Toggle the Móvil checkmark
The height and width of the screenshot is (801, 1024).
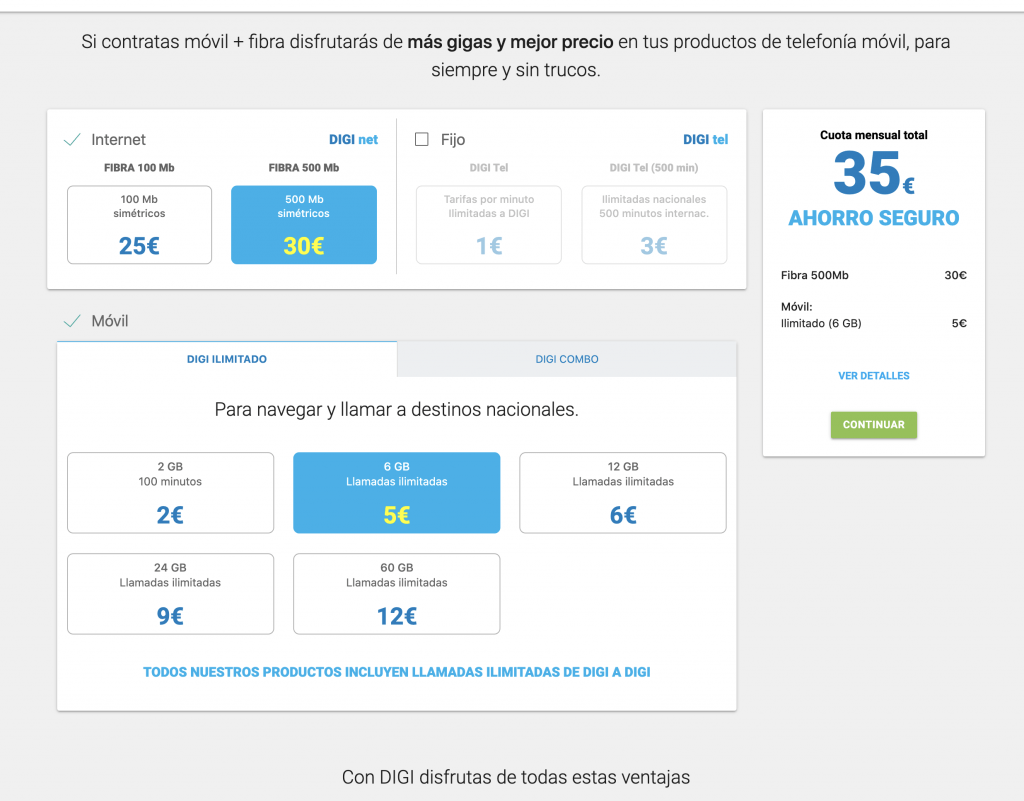click(72, 321)
